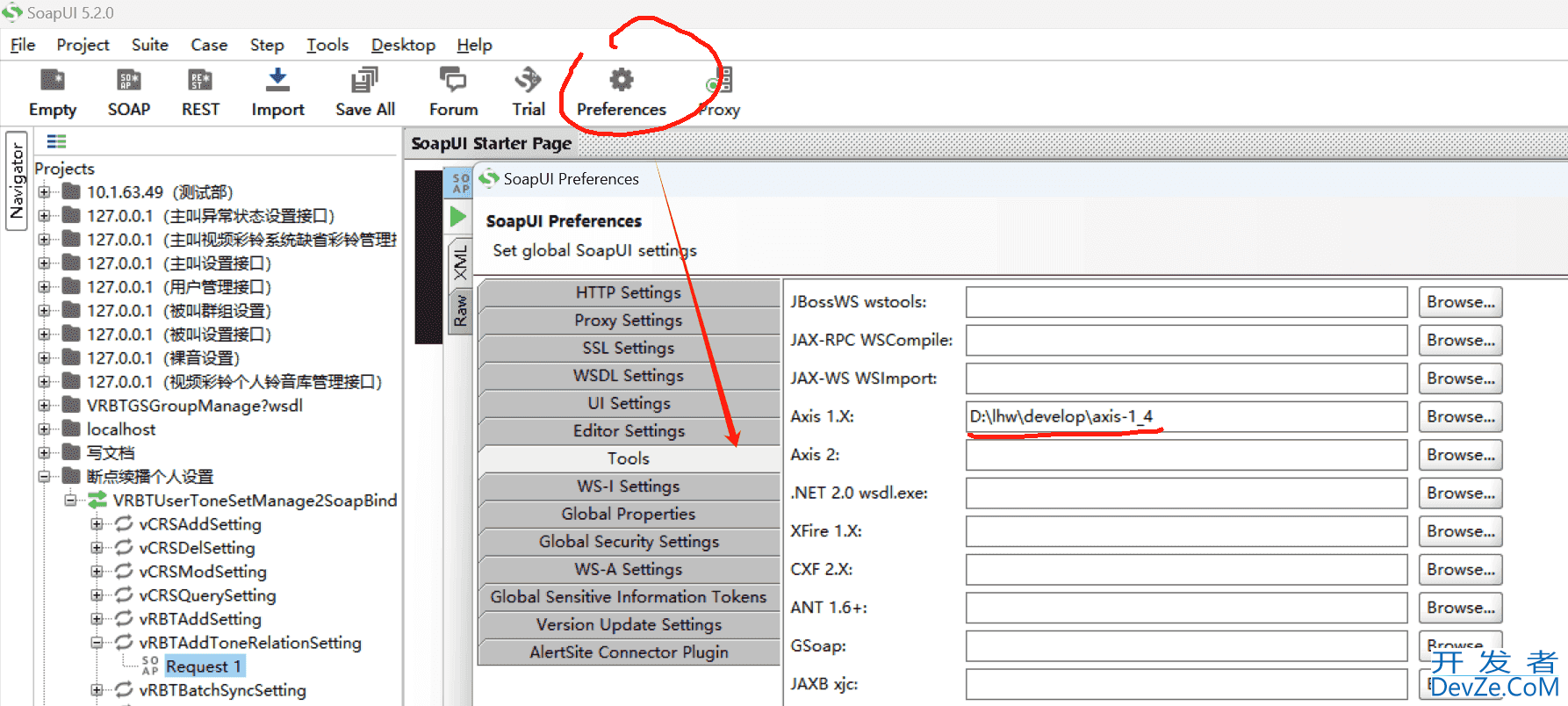Click the Trial toolbar icon
This screenshot has width=1568, height=706.
(528, 80)
